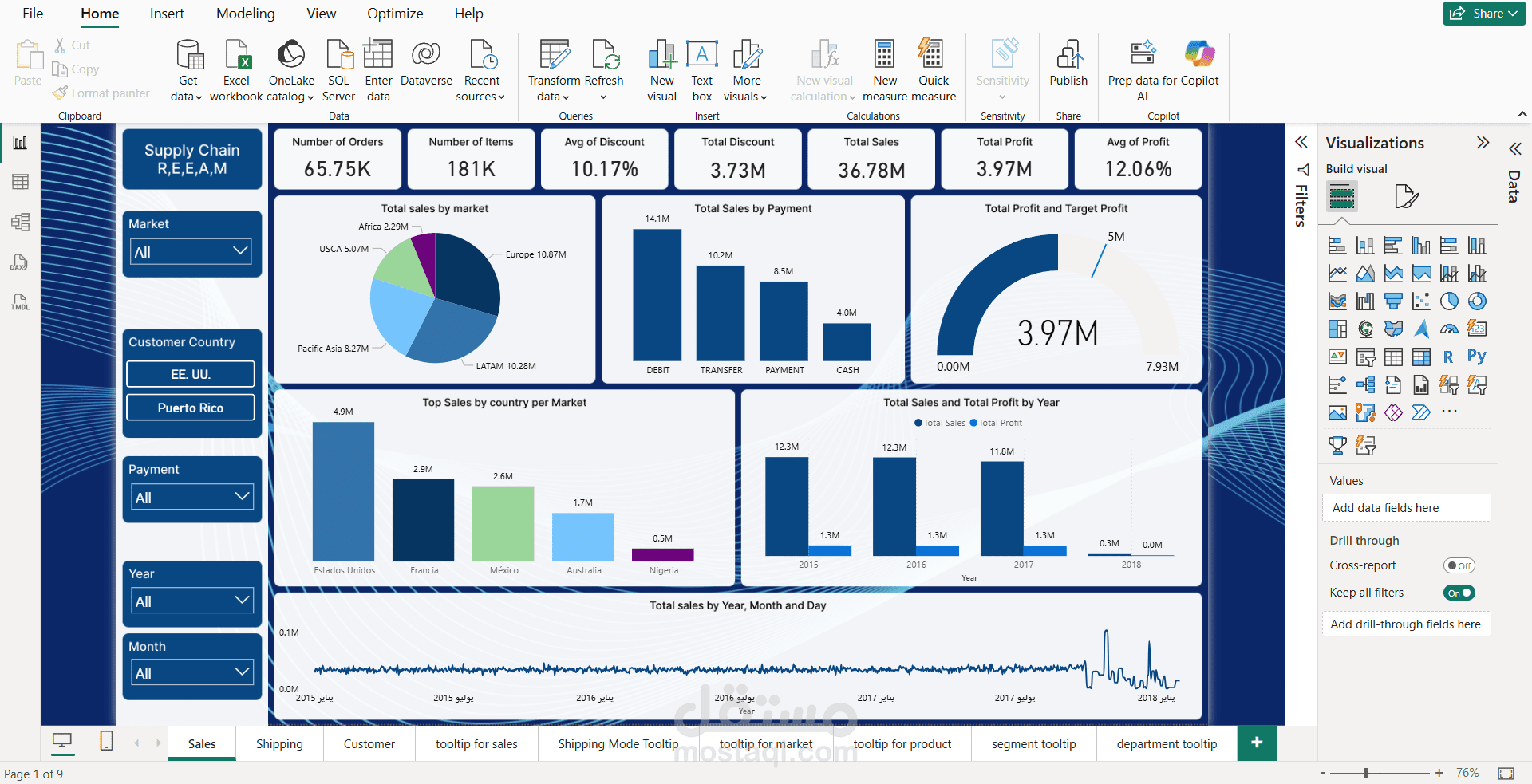Image resolution: width=1532 pixels, height=784 pixels.
Task: Open OneLake catalog dropdown
Action: (291, 89)
